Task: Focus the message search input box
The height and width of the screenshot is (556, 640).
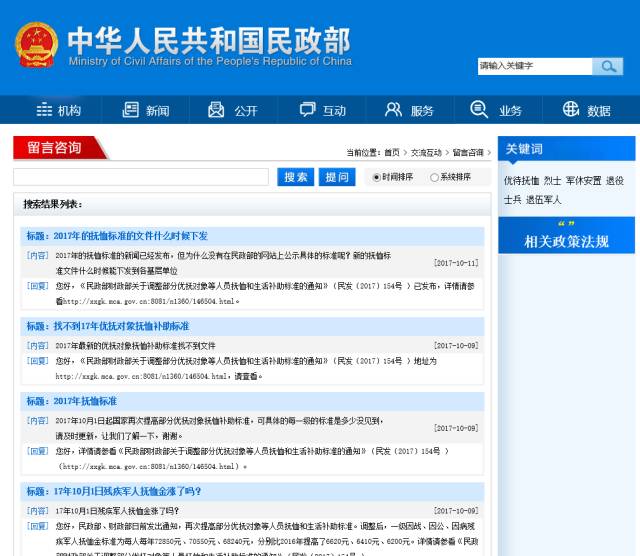Action: pos(141,177)
